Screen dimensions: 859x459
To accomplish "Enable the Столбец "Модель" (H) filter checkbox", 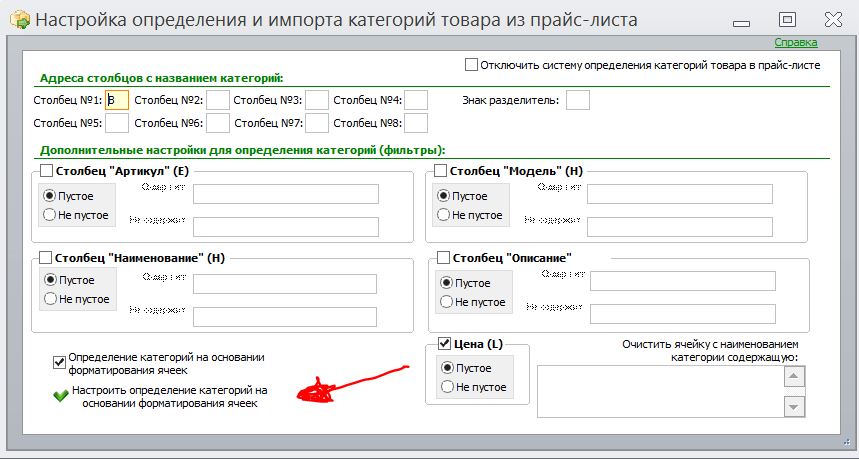I will pyautogui.click(x=440, y=170).
